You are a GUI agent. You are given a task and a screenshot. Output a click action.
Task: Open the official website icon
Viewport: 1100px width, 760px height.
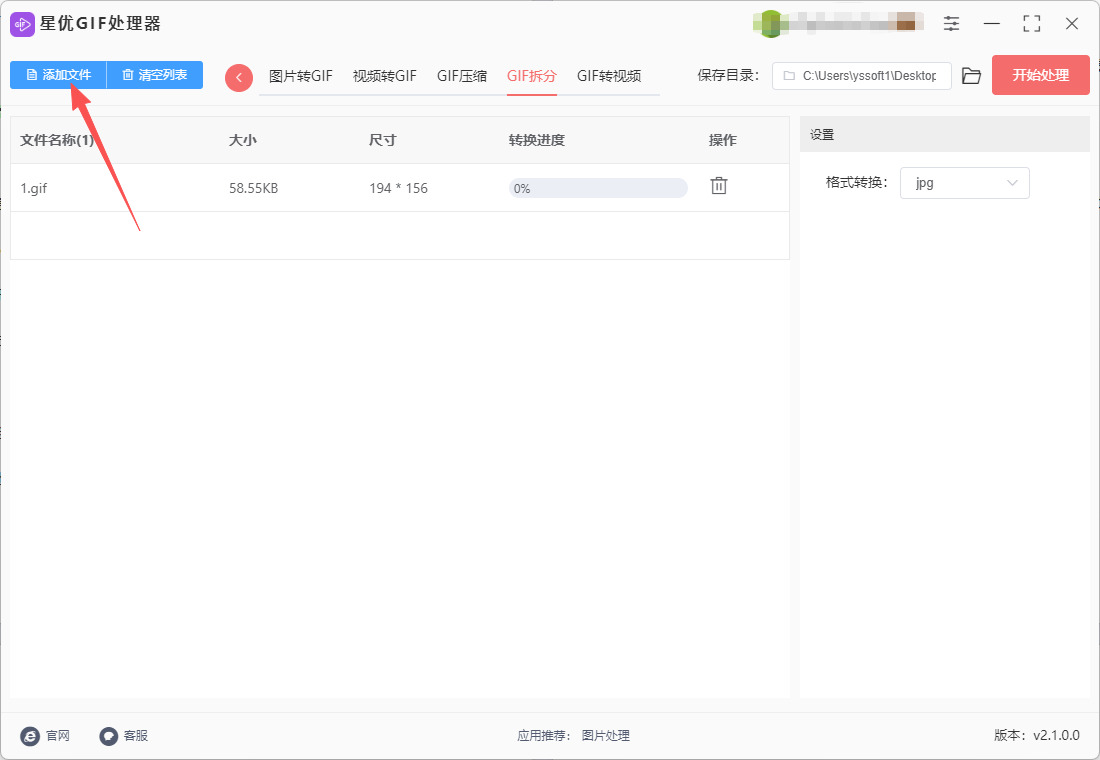(31, 736)
